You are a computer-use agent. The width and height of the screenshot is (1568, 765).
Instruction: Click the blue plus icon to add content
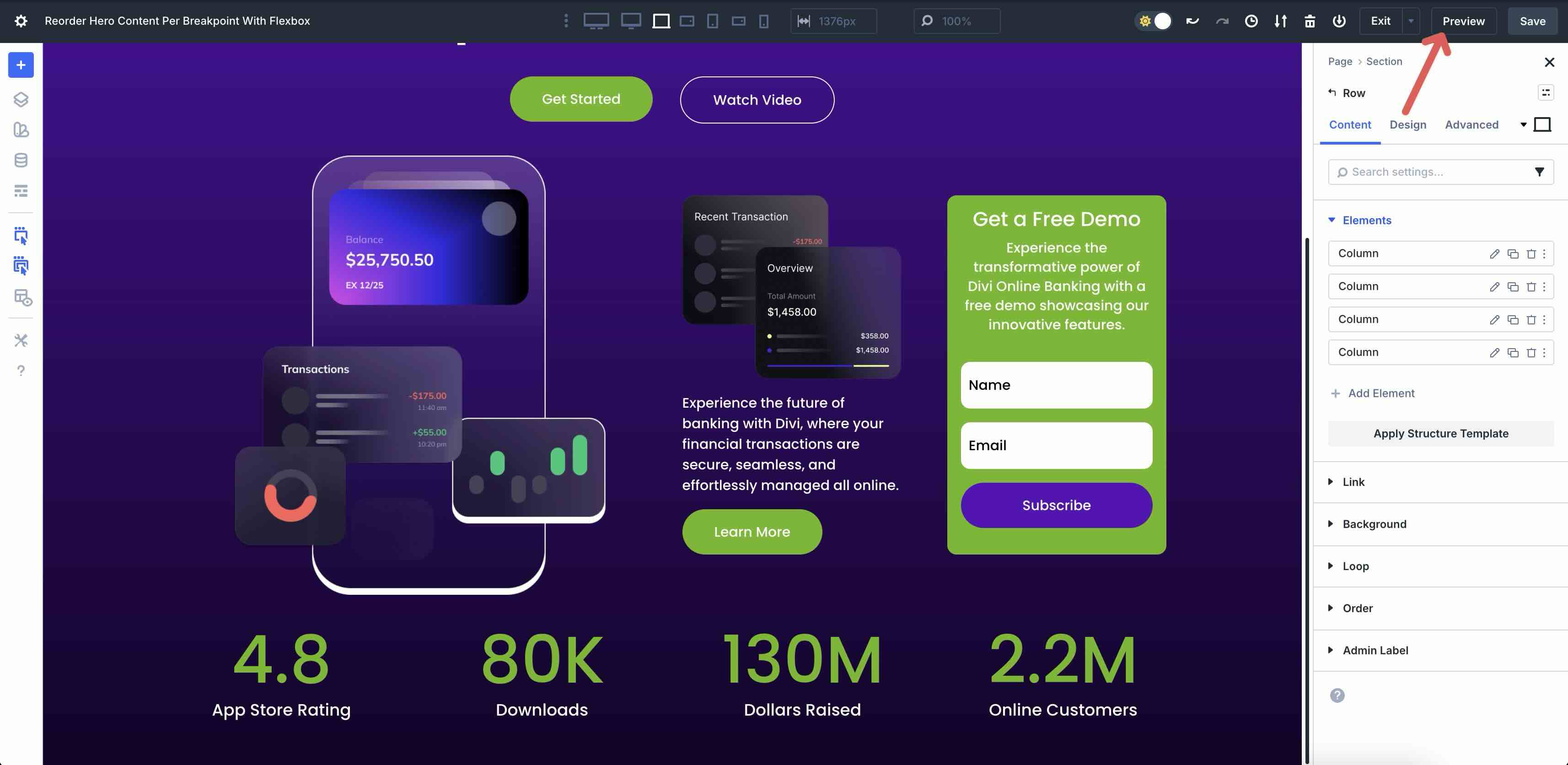[21, 65]
